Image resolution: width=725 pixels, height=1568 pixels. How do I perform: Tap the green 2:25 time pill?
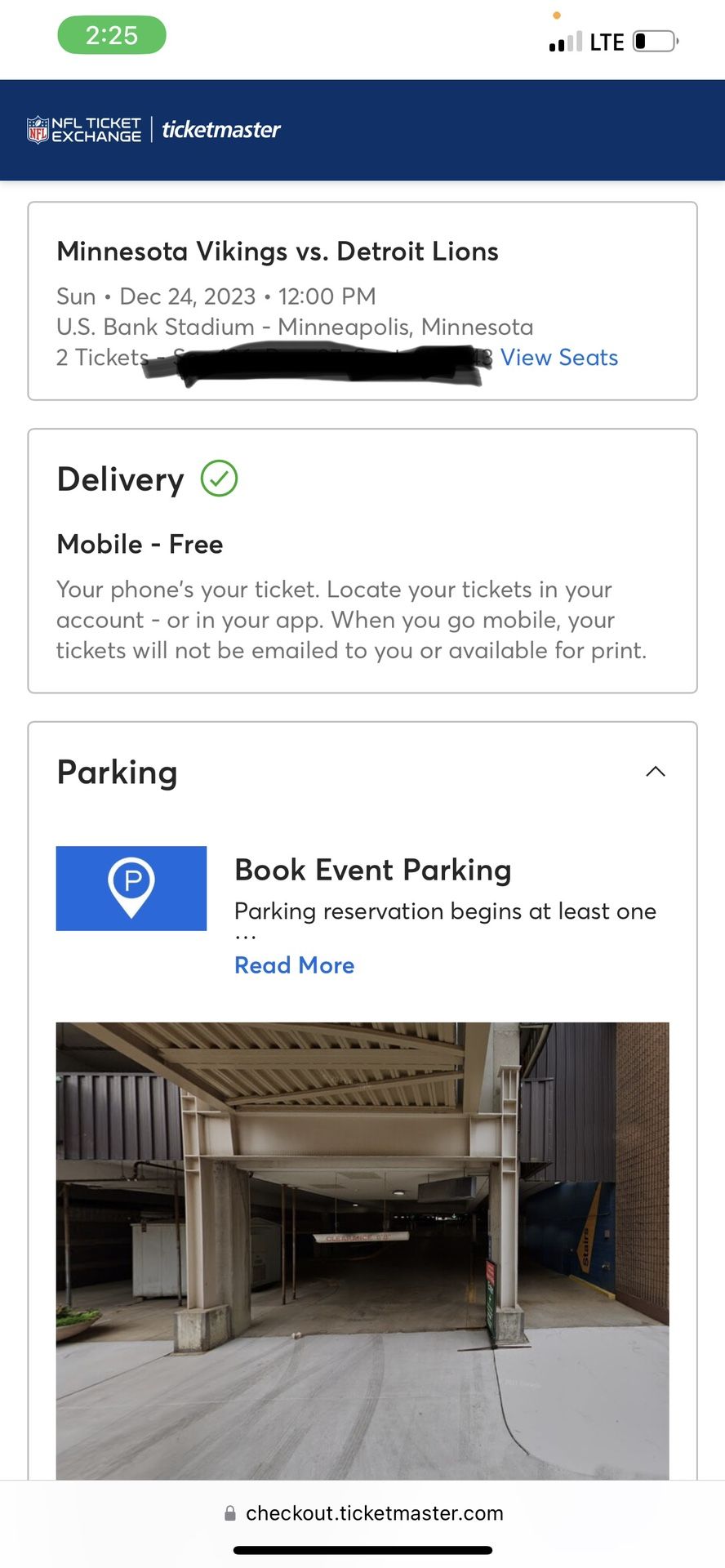[x=112, y=36]
